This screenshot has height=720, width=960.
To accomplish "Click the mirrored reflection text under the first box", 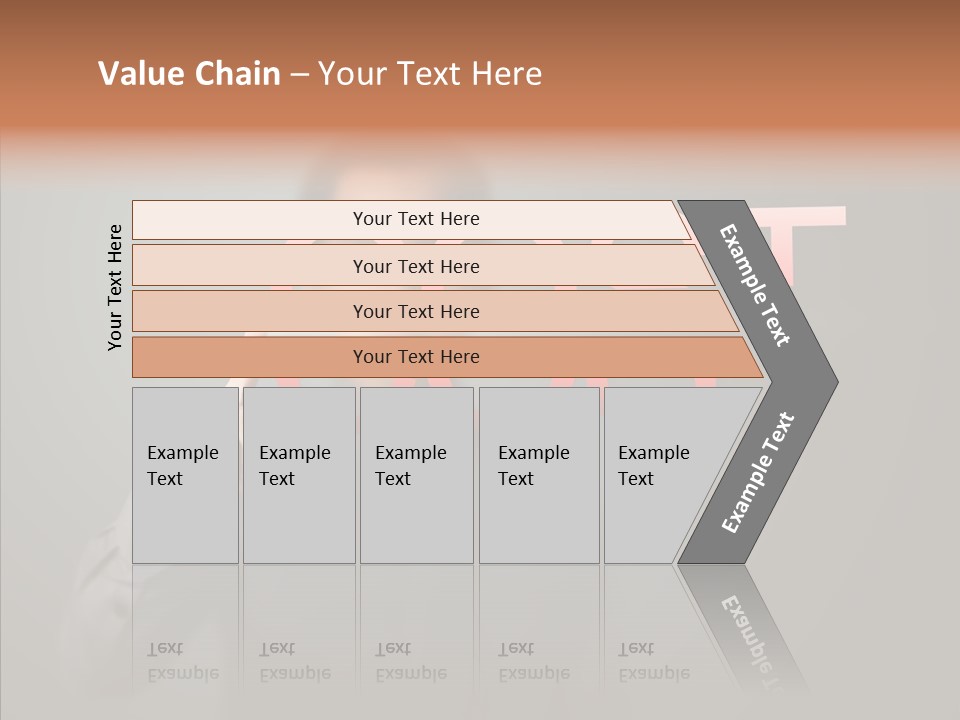I will click(x=182, y=662).
